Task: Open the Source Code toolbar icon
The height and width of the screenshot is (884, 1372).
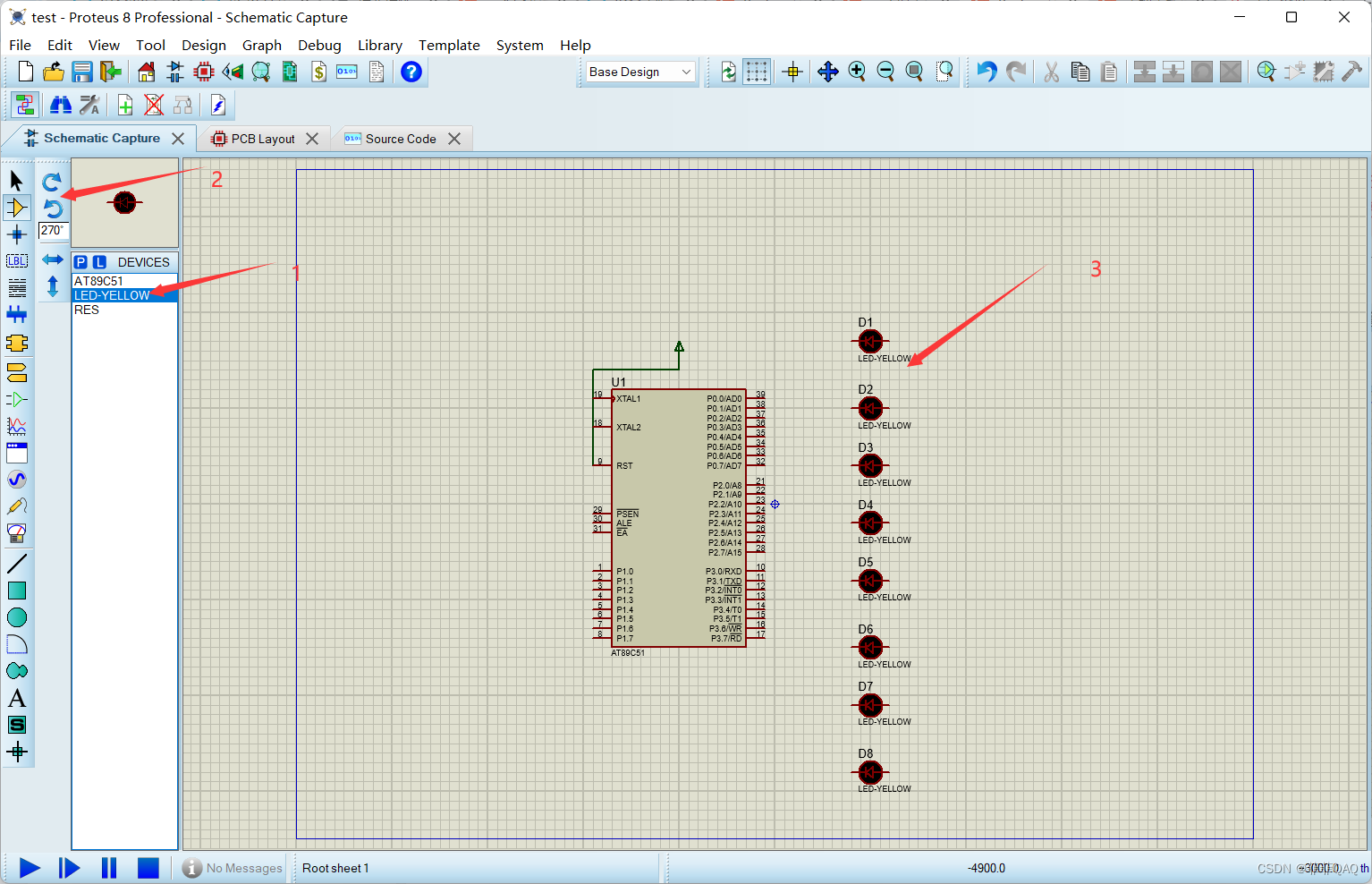Action: [347, 72]
